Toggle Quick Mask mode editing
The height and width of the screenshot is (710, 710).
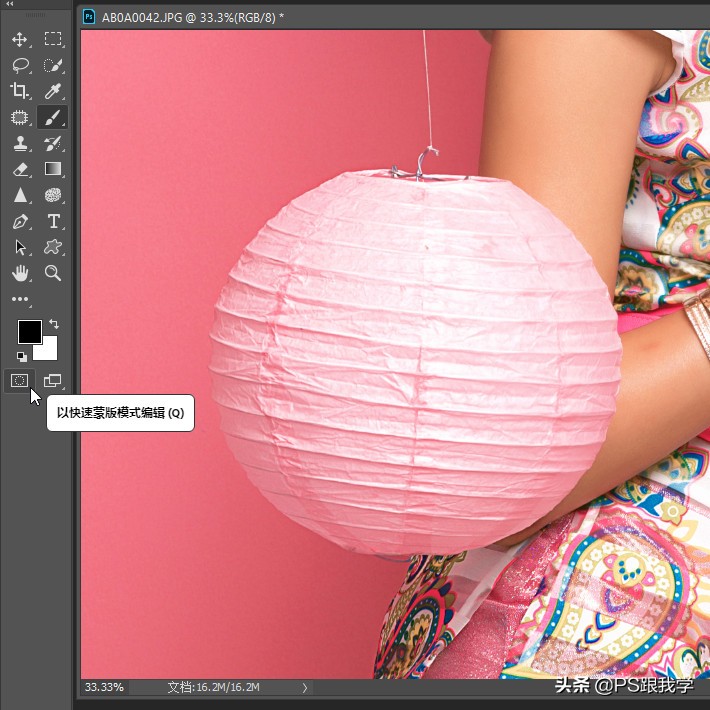tap(19, 380)
